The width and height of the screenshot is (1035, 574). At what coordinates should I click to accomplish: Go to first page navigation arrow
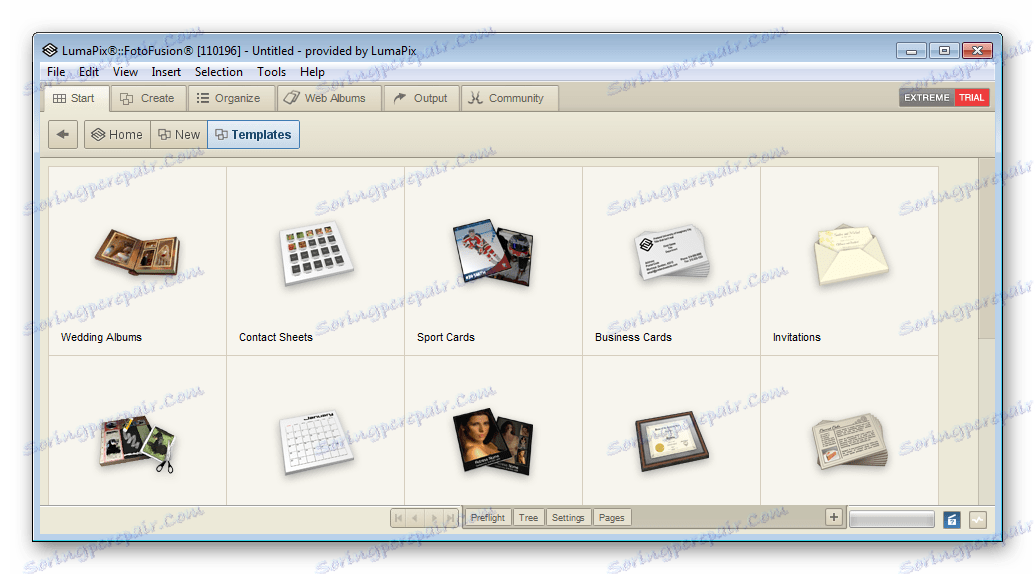[399, 518]
